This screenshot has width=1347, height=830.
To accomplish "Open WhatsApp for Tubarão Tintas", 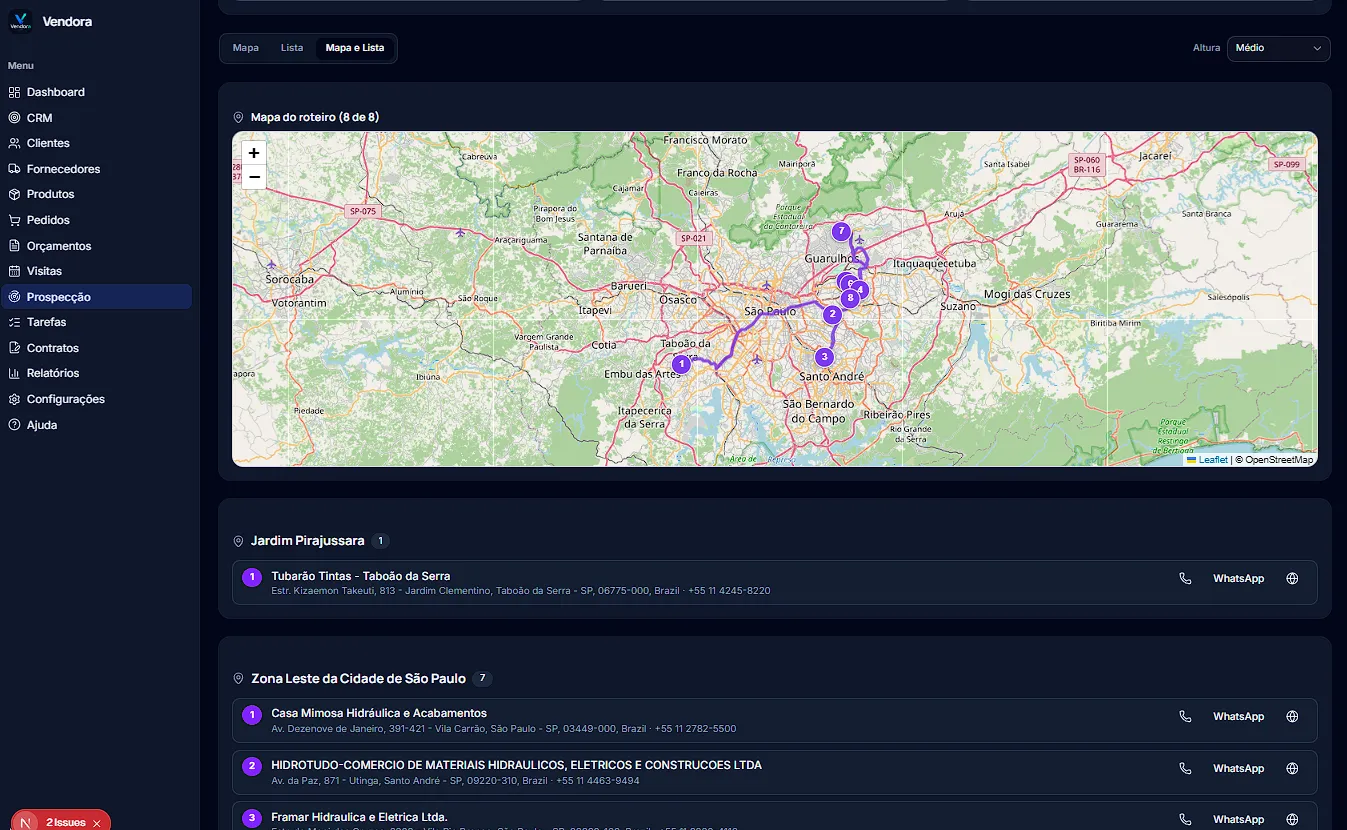I will tap(1238, 578).
